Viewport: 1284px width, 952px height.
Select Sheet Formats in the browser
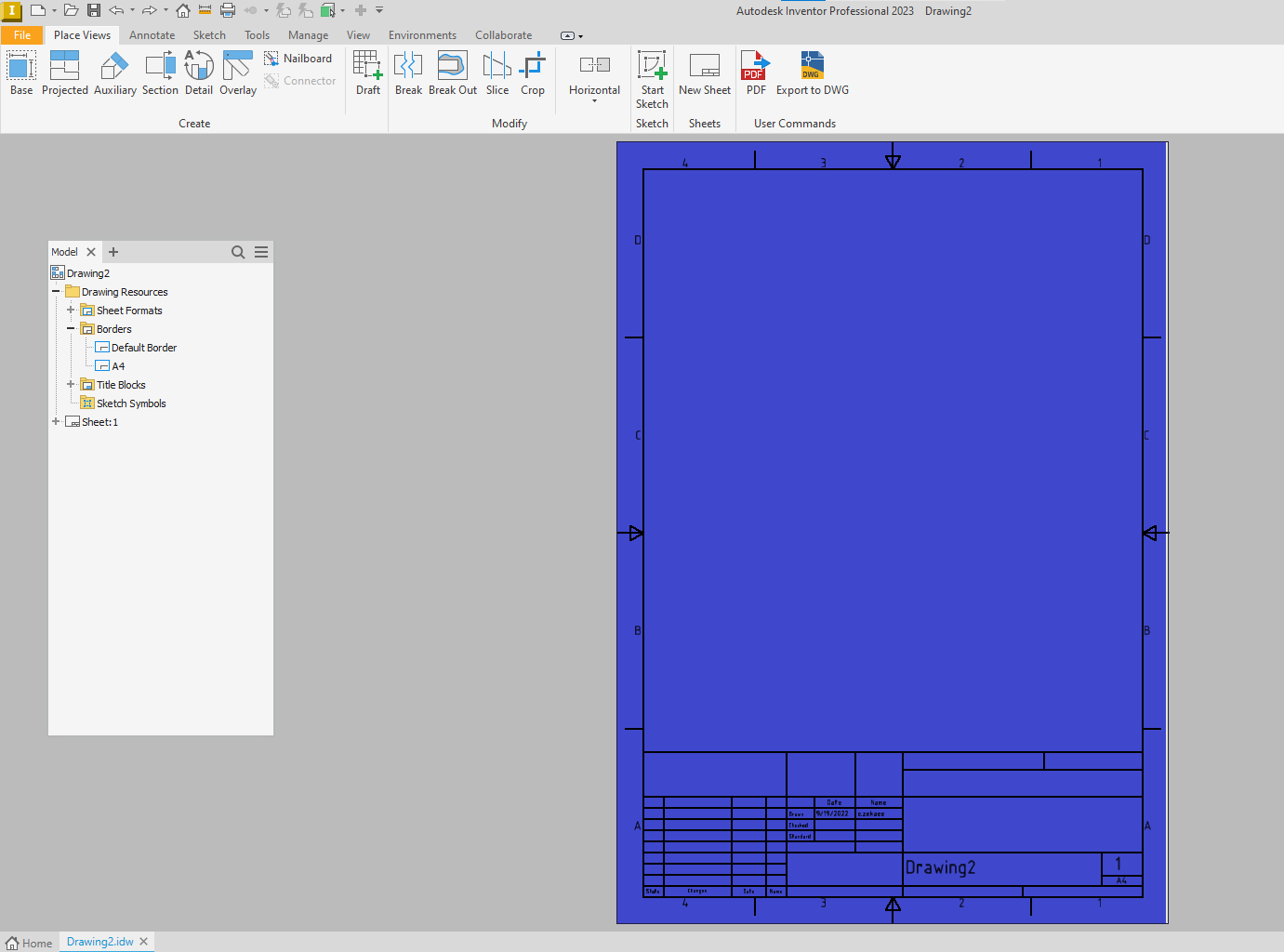point(121,311)
